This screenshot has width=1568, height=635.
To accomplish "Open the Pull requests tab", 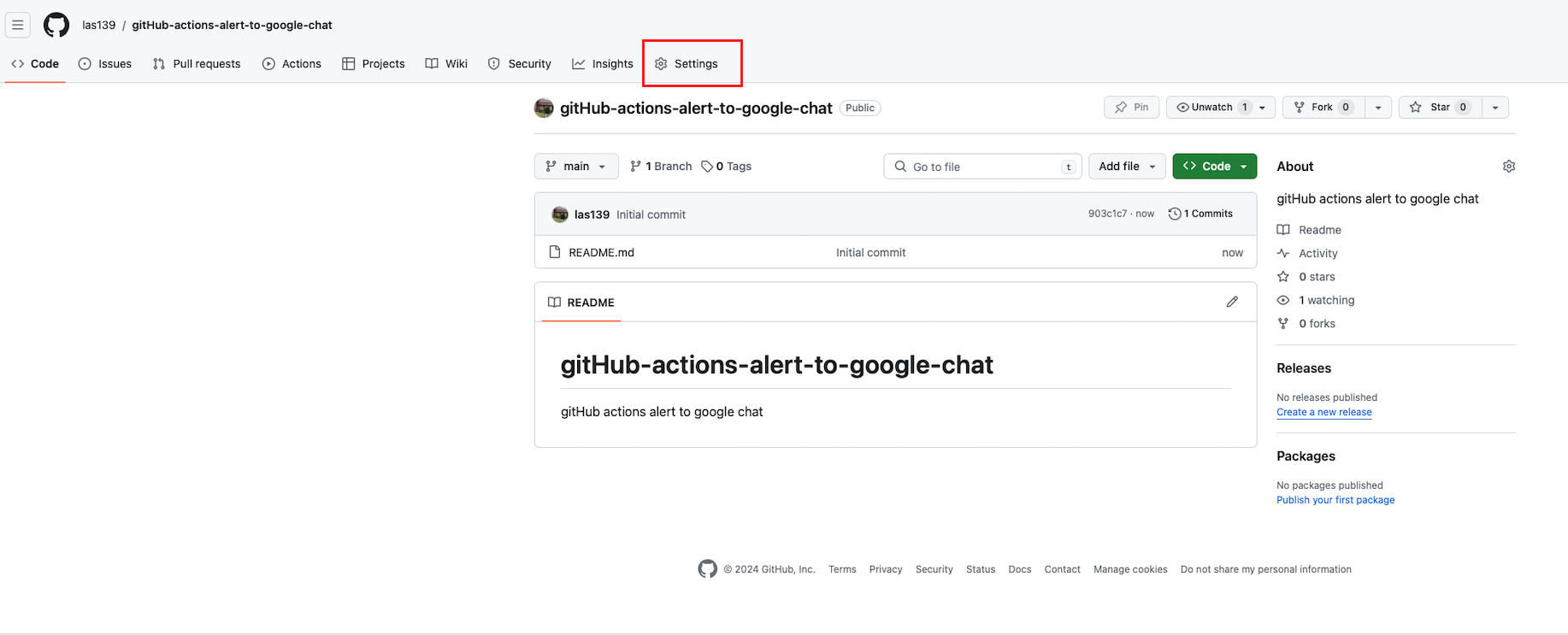I will coord(197,63).
